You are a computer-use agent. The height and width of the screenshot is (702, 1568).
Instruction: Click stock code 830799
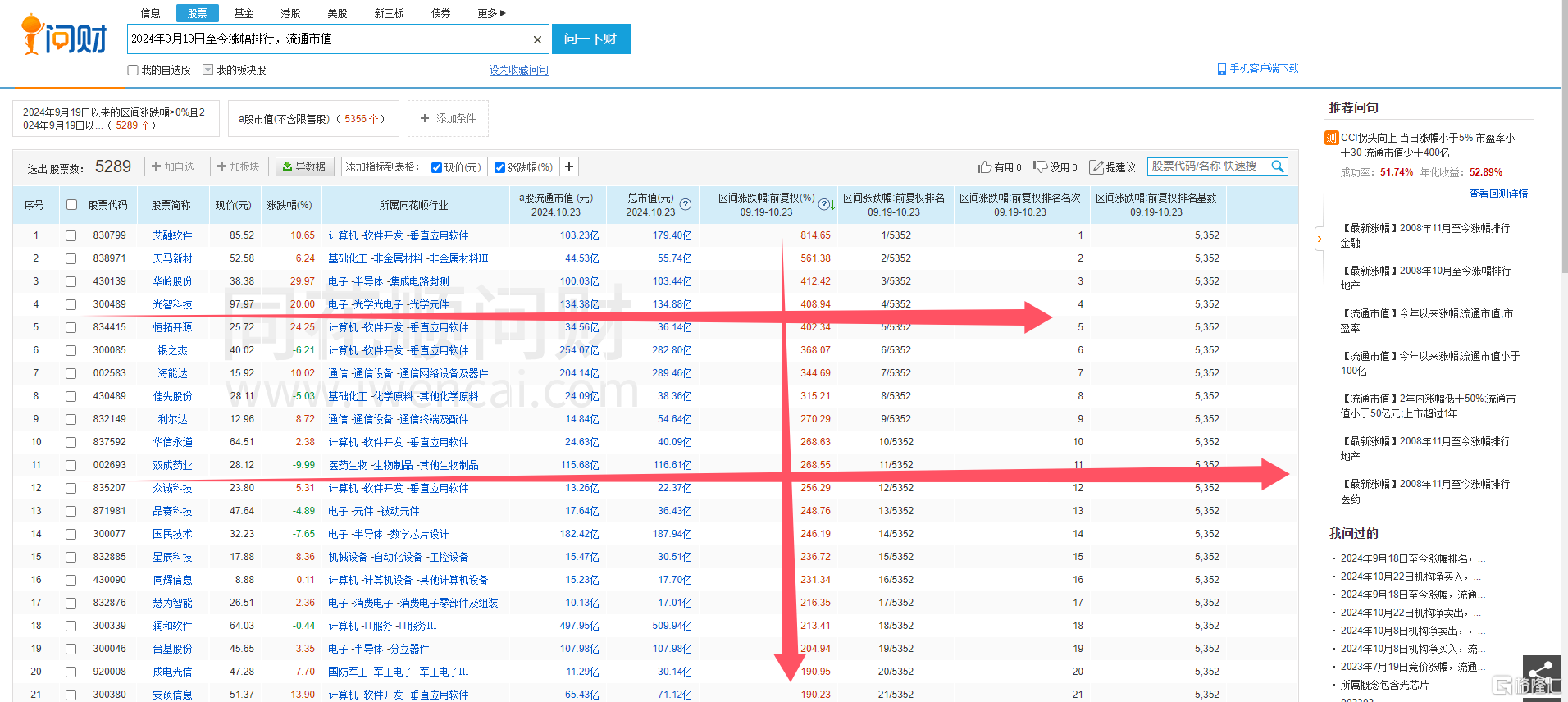(x=110, y=235)
